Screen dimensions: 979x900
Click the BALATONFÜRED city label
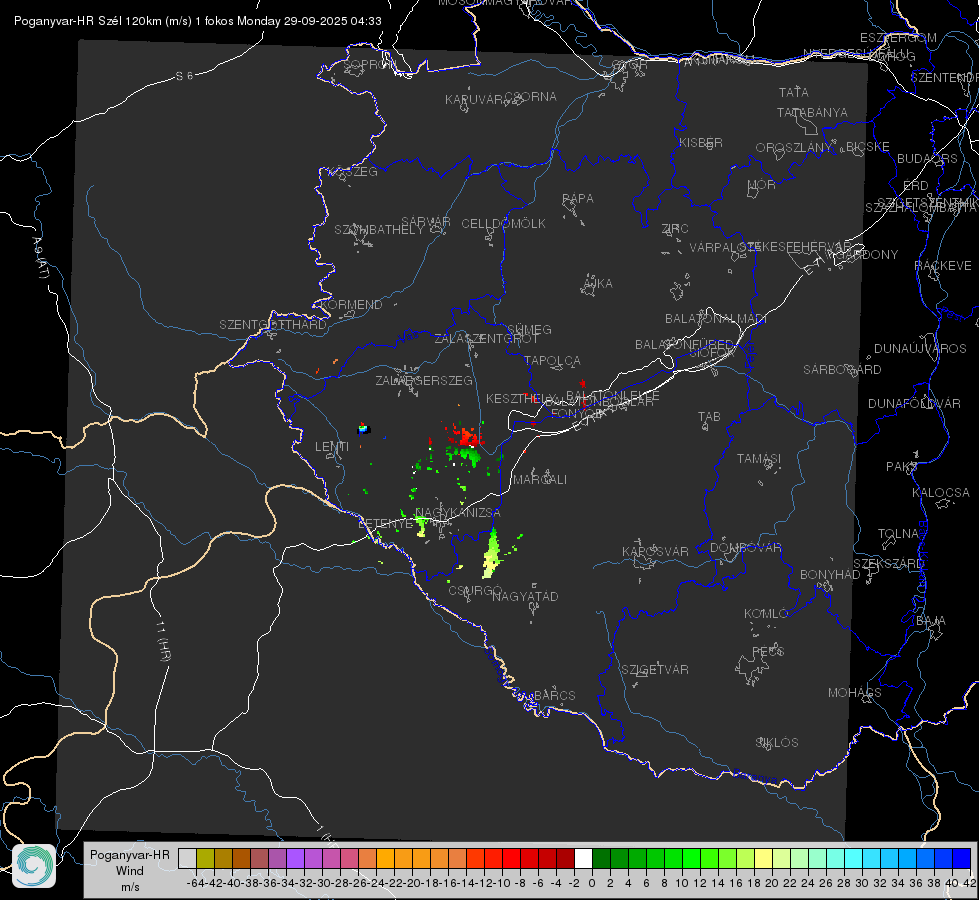(x=684, y=345)
